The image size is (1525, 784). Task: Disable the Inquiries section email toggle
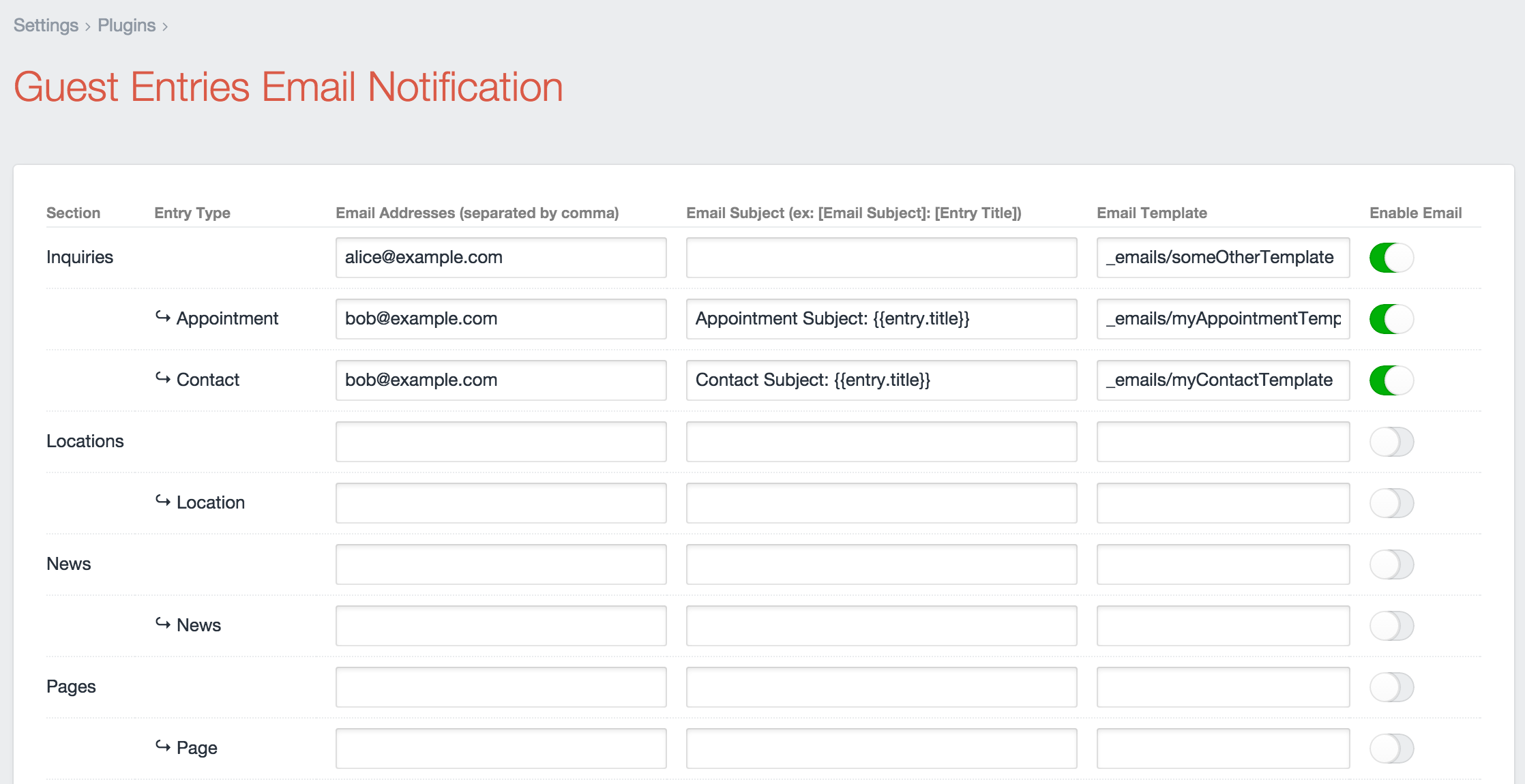pyautogui.click(x=1391, y=258)
